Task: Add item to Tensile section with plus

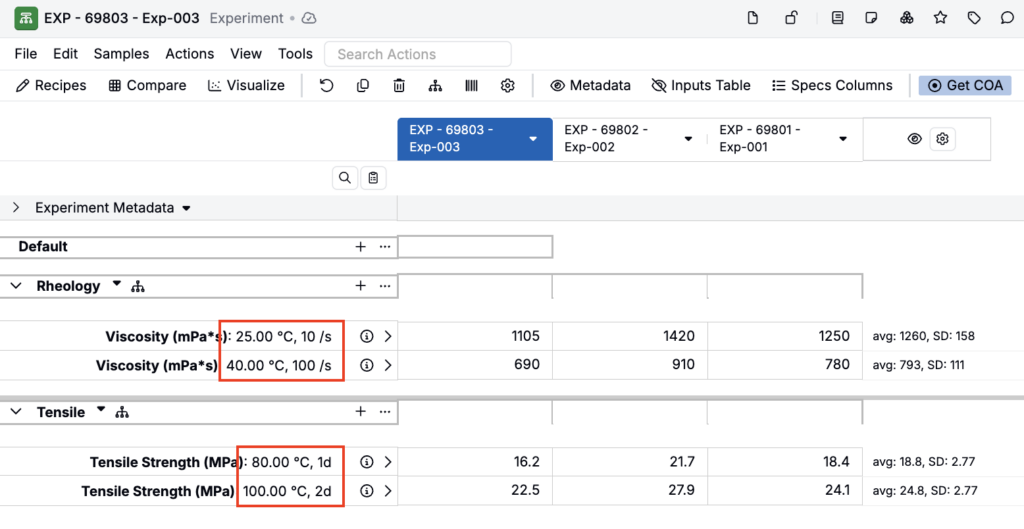Action: [360, 411]
